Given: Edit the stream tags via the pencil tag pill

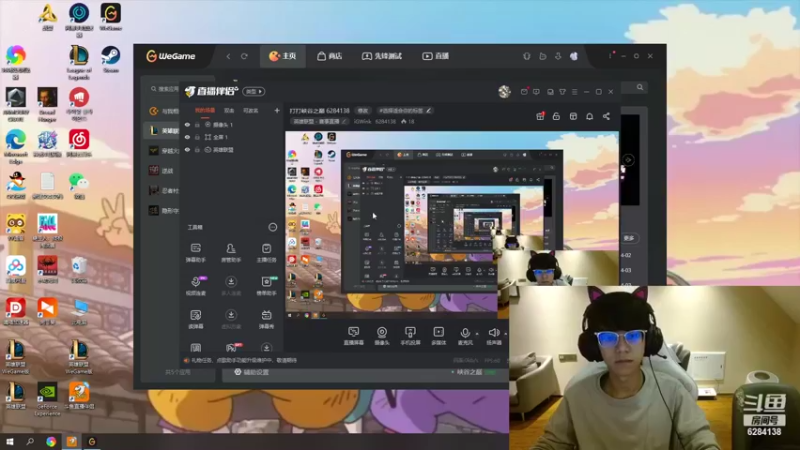Looking at the screenshot, I should 405,111.
